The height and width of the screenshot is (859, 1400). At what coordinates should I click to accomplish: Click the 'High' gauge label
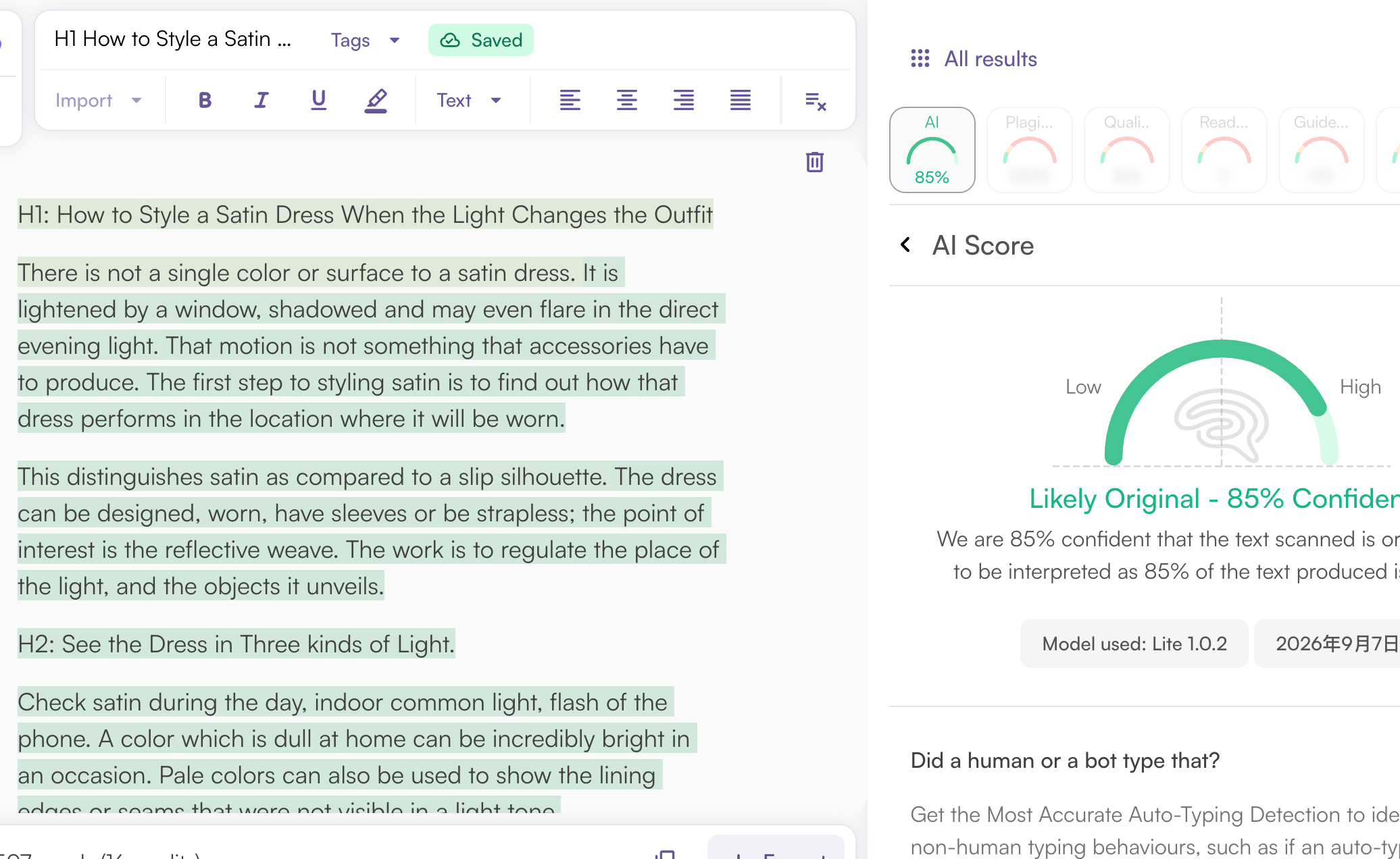[x=1360, y=387]
